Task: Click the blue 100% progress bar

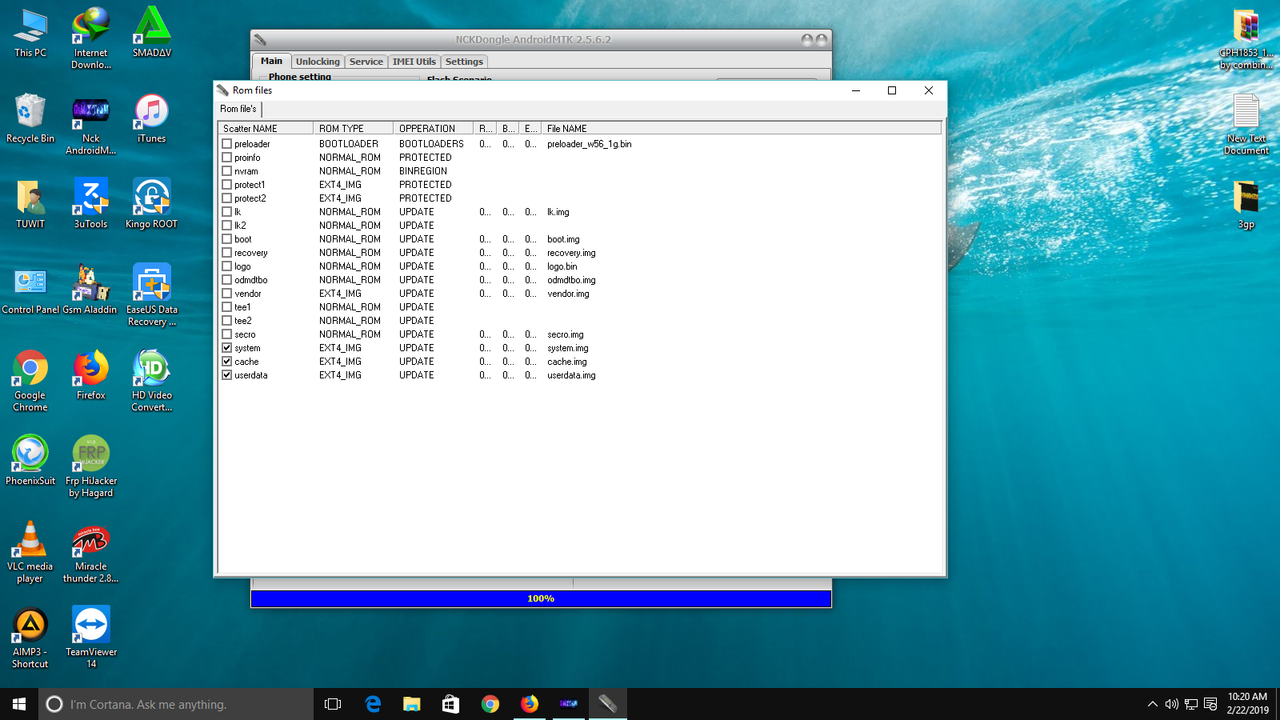Action: (x=541, y=598)
